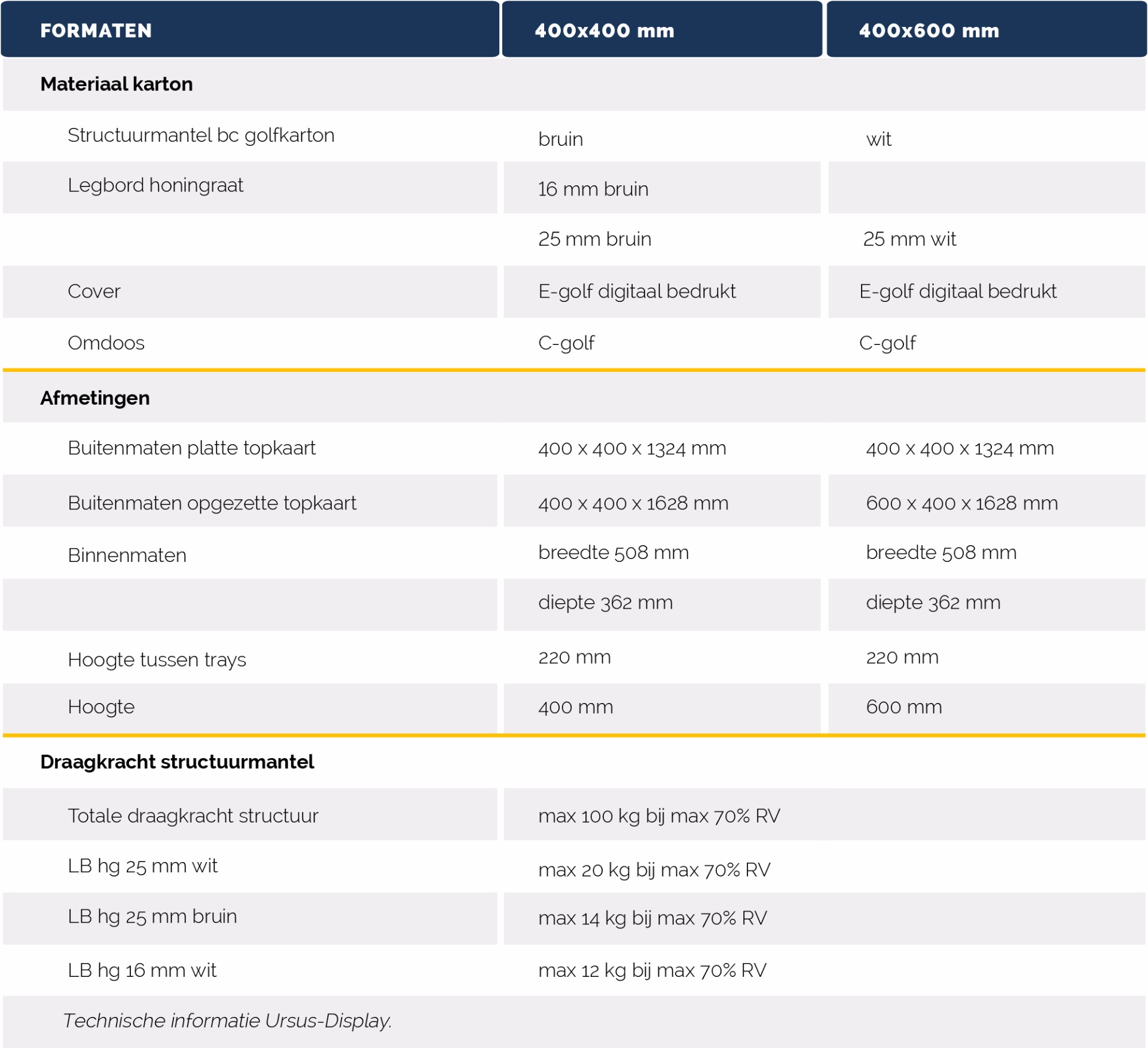Screen dimensions: 1148x1048
Task: Click the Omdoos row label
Action: tap(106, 343)
